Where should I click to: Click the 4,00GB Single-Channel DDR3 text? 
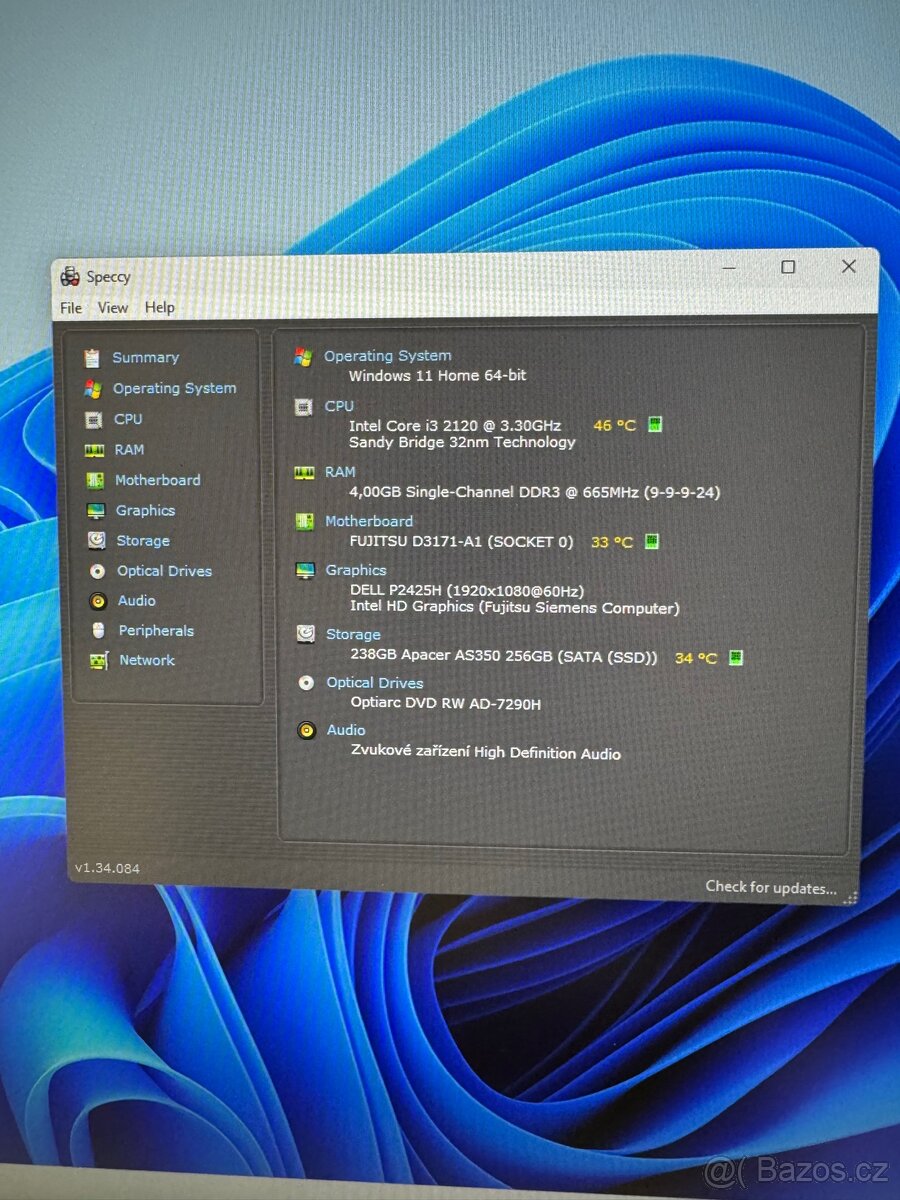coord(535,492)
